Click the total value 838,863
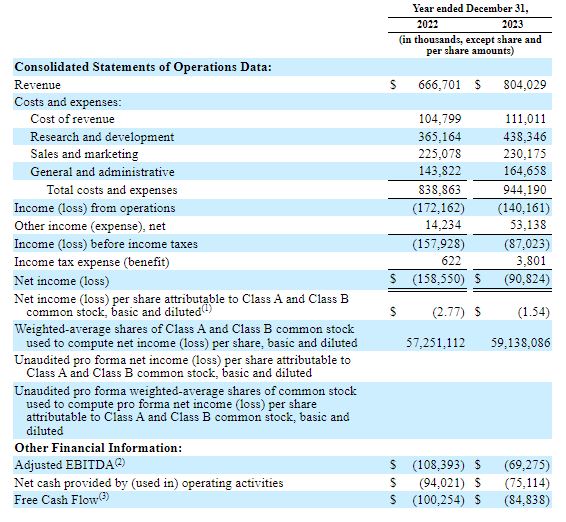This screenshot has width=566, height=522. coord(440,190)
